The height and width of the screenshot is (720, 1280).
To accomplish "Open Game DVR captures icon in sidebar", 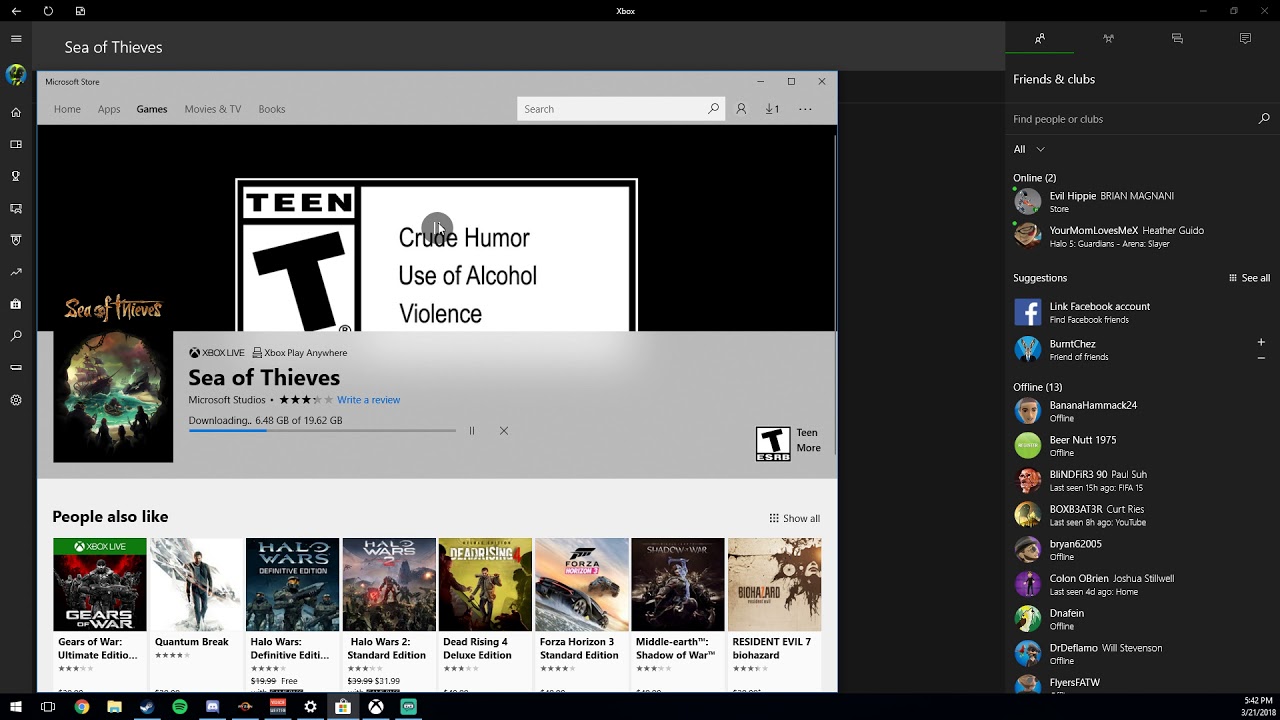I will [x=16, y=208].
